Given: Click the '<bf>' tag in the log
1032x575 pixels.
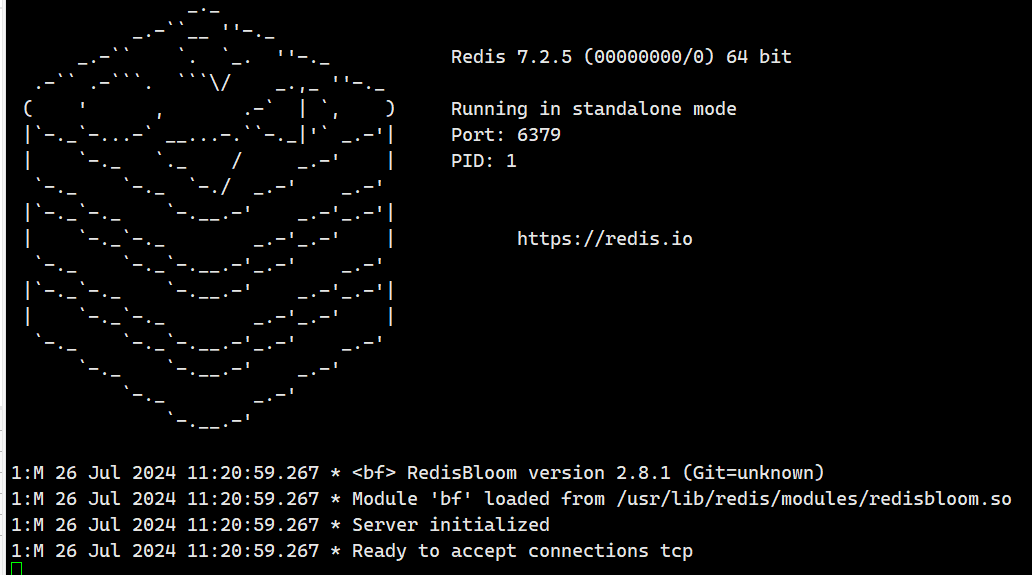Looking at the screenshot, I should click(374, 473).
